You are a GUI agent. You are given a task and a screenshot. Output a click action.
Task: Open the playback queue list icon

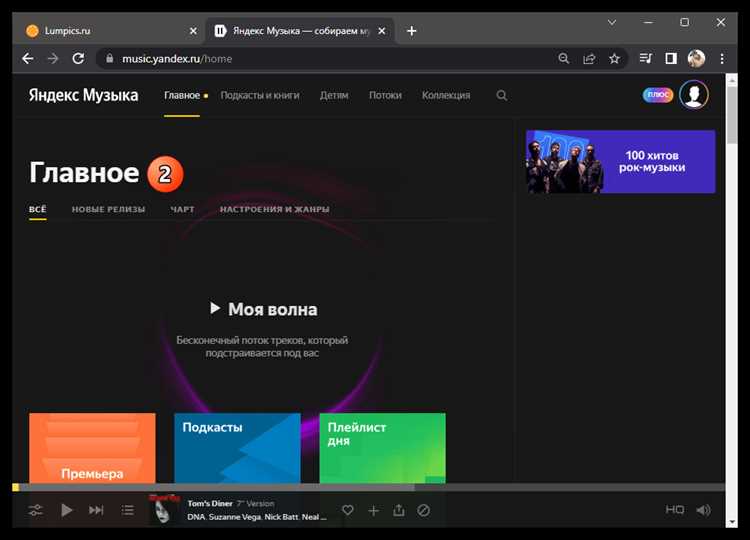127,510
